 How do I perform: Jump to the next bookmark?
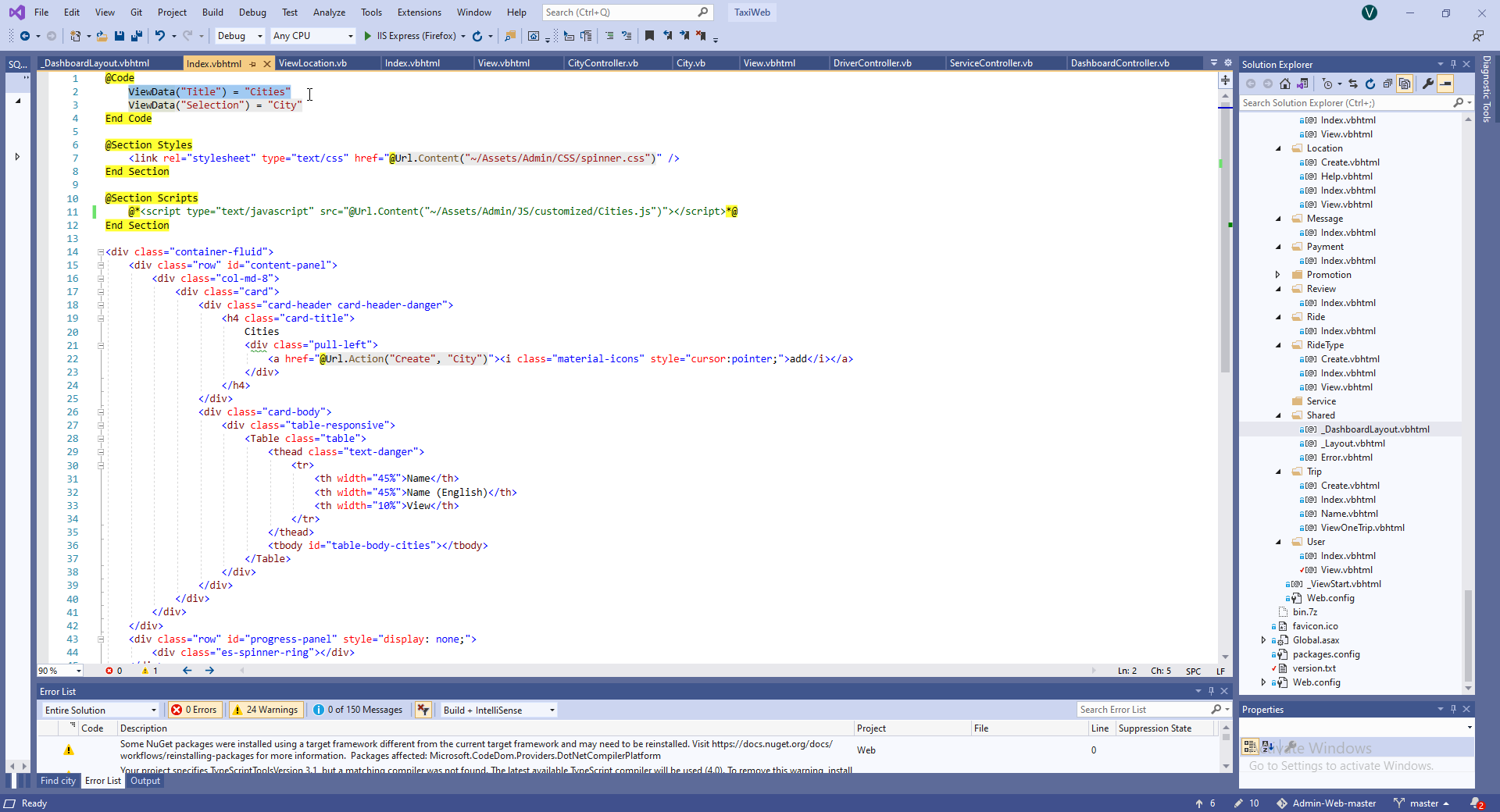(x=684, y=36)
